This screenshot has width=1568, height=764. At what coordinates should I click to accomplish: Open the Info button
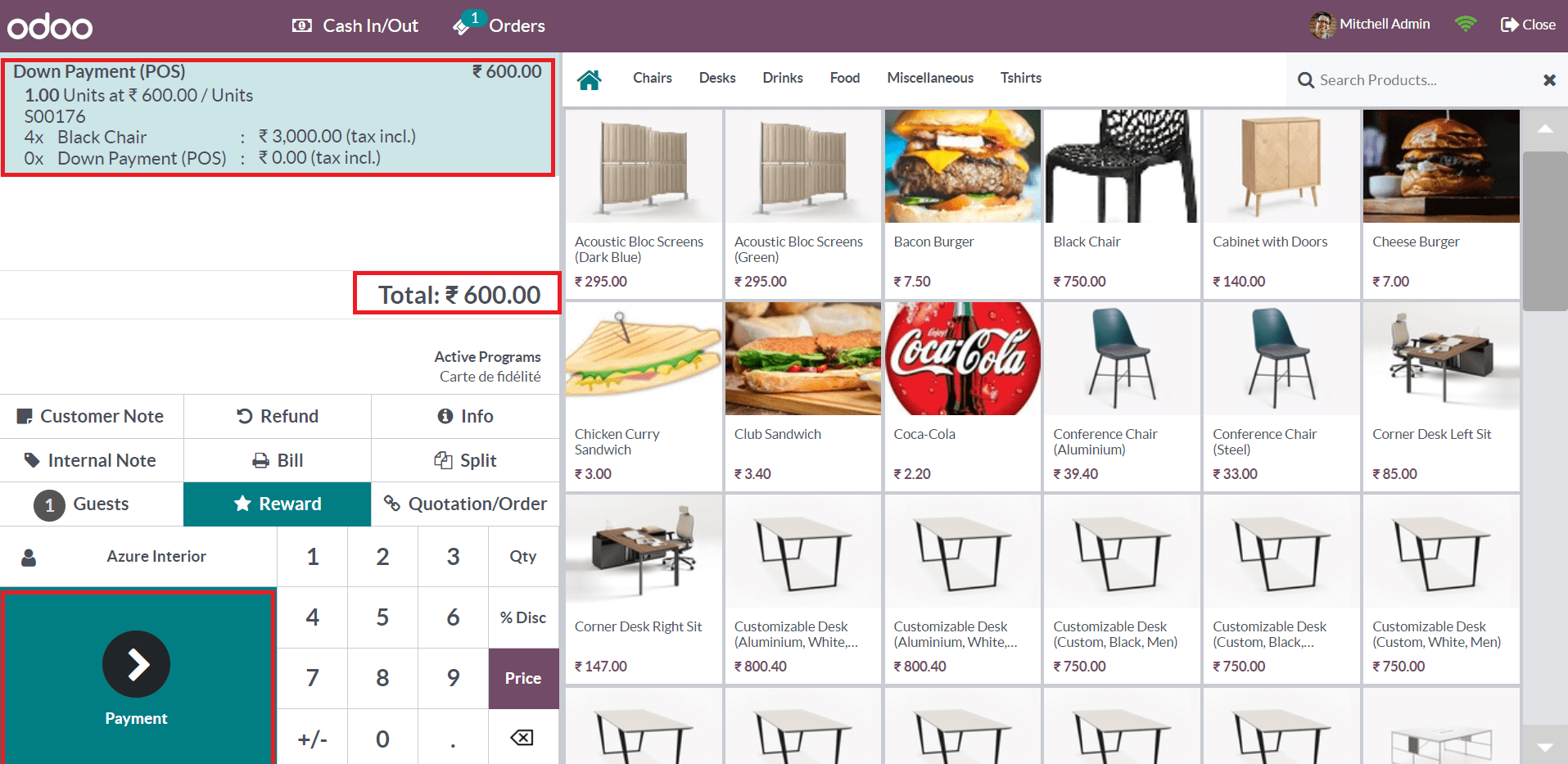tap(465, 416)
